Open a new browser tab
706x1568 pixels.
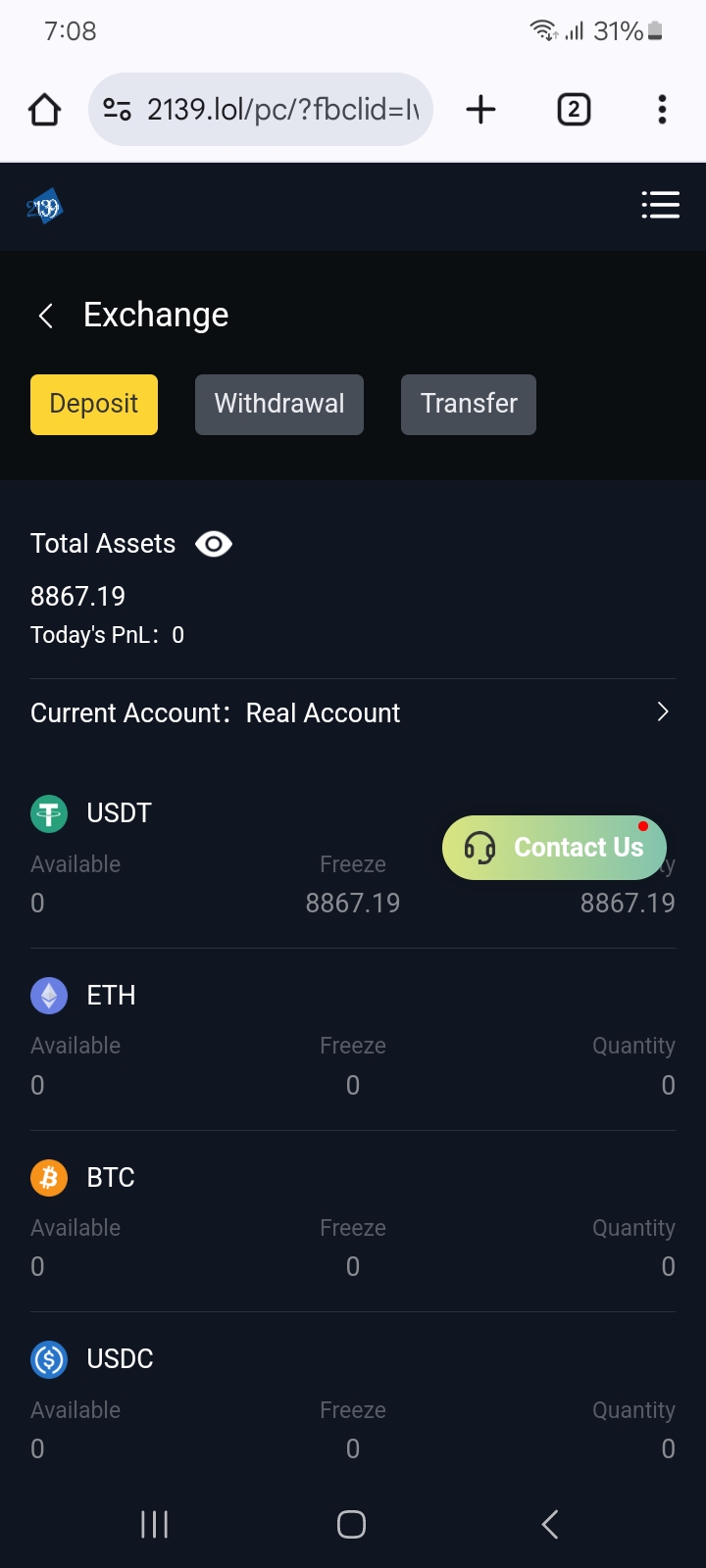[480, 110]
